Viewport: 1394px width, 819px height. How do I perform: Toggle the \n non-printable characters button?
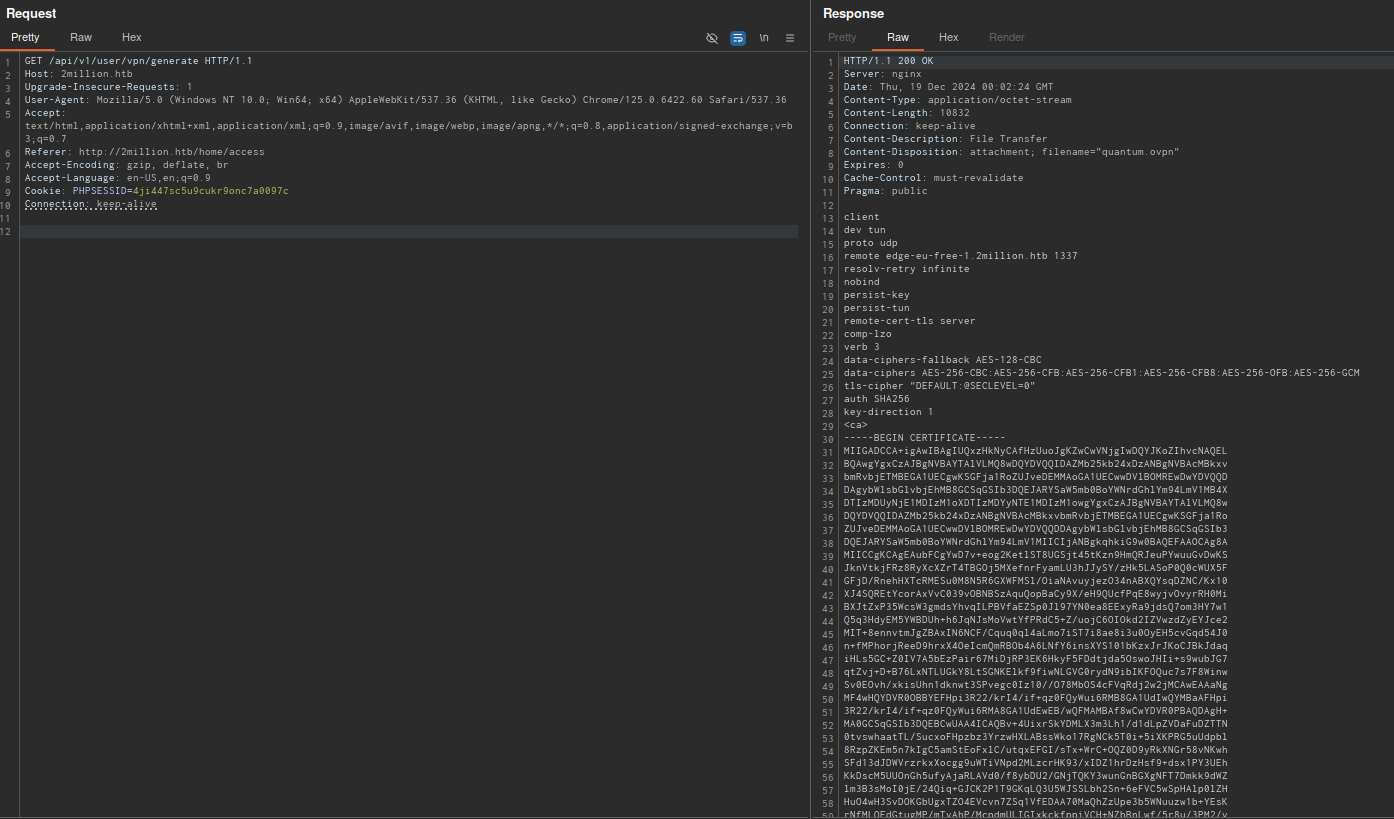pos(764,38)
